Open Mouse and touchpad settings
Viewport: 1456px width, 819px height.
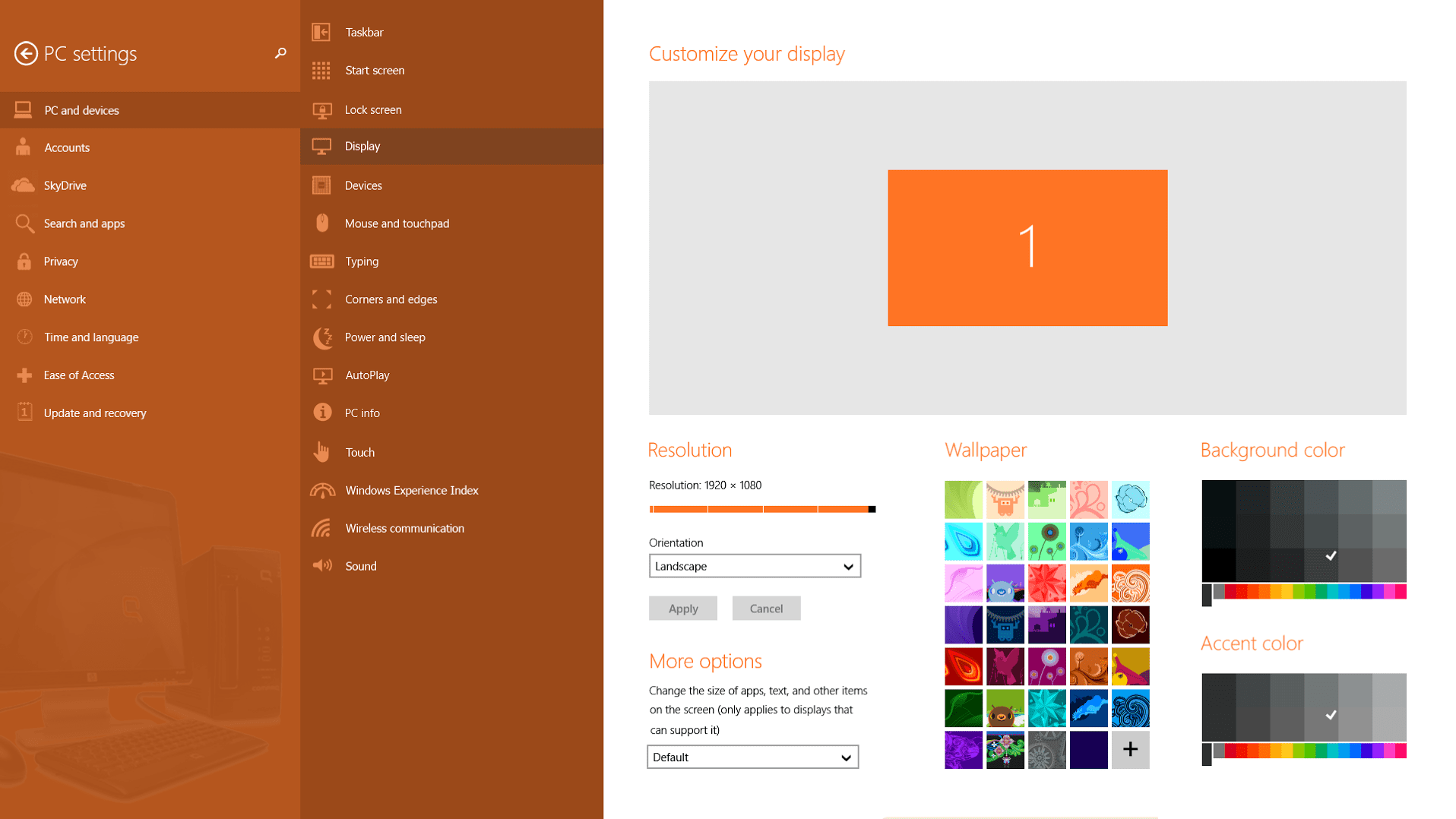pos(321,223)
